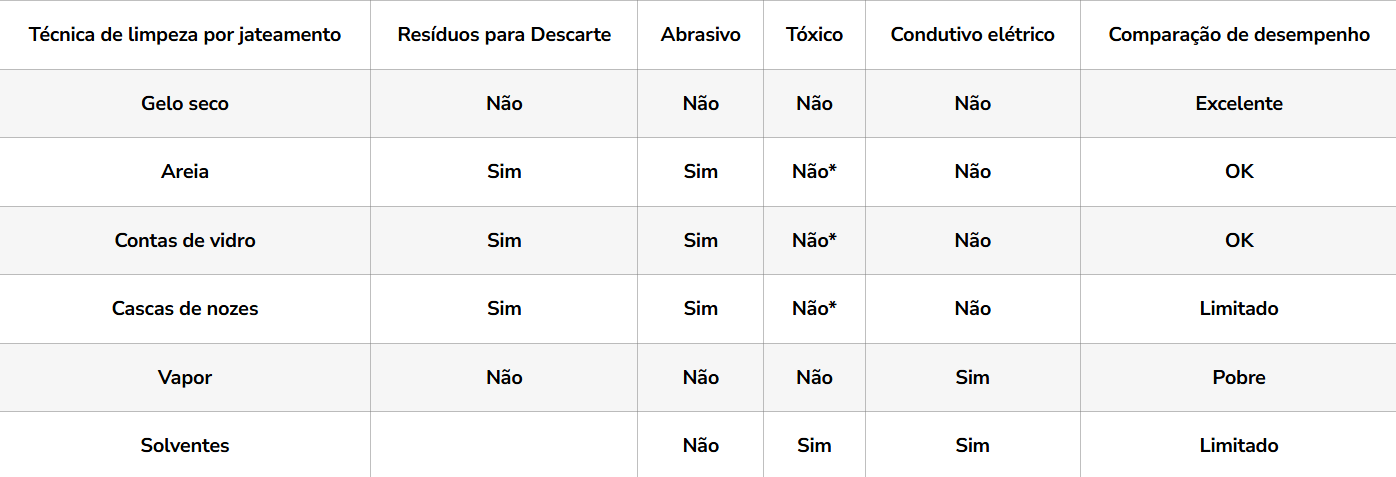This screenshot has width=1396, height=477.
Task: Click 'Limitado' in the Solventes row
Action: pos(1239,446)
